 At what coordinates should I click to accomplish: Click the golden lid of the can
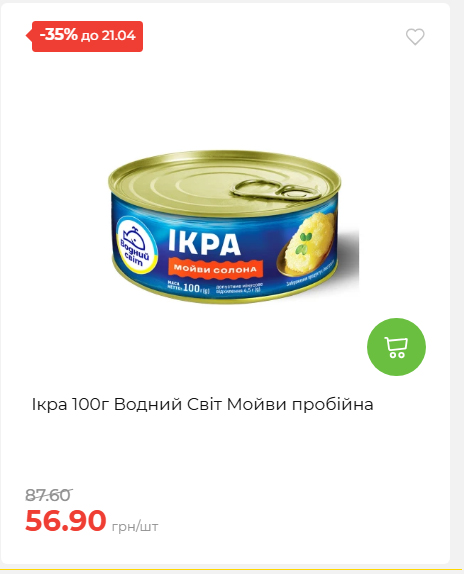pyautogui.click(x=224, y=181)
